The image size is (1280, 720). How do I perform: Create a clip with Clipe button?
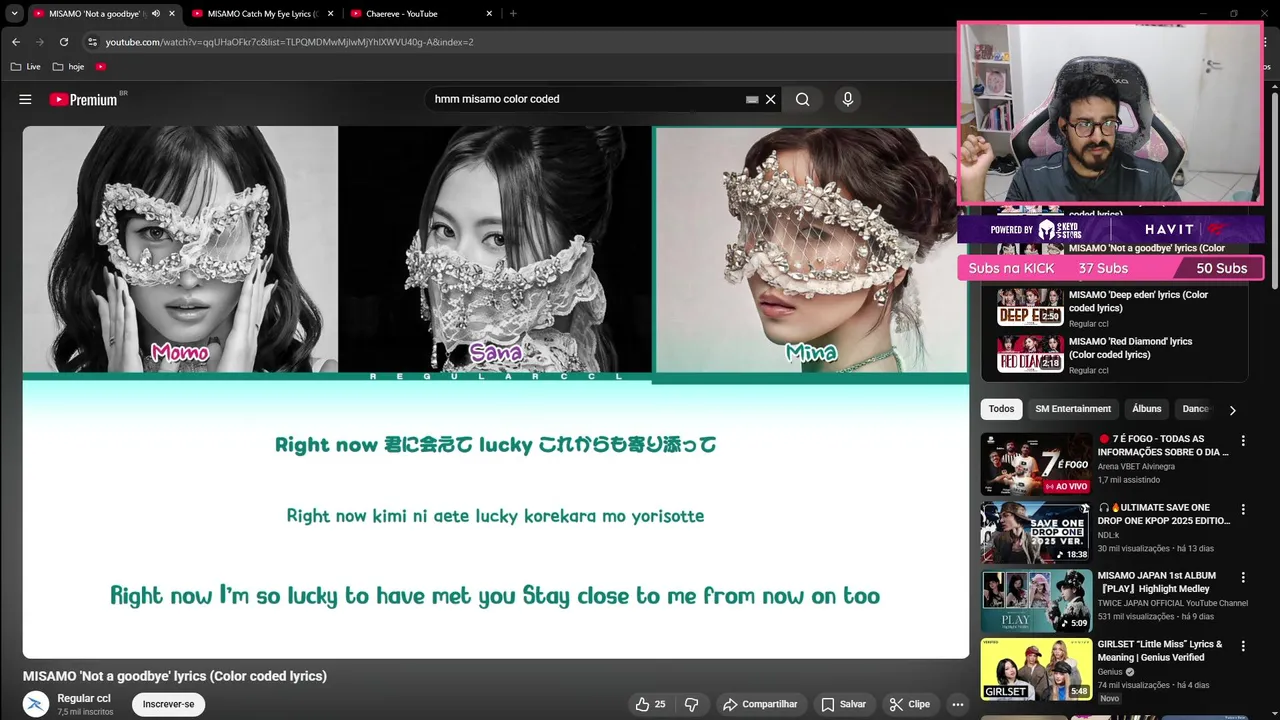909,704
